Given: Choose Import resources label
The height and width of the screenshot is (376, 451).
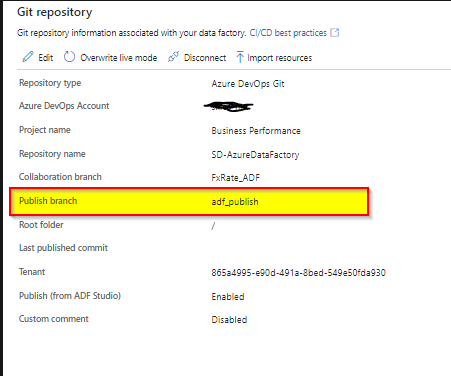Looking at the screenshot, I should pos(280,58).
